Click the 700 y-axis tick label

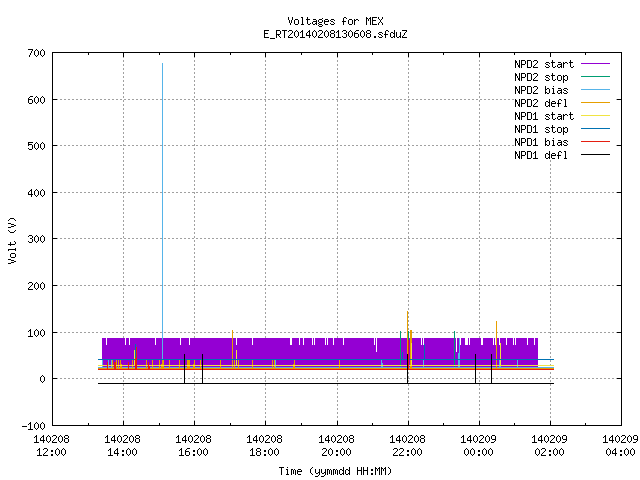pos(36,53)
